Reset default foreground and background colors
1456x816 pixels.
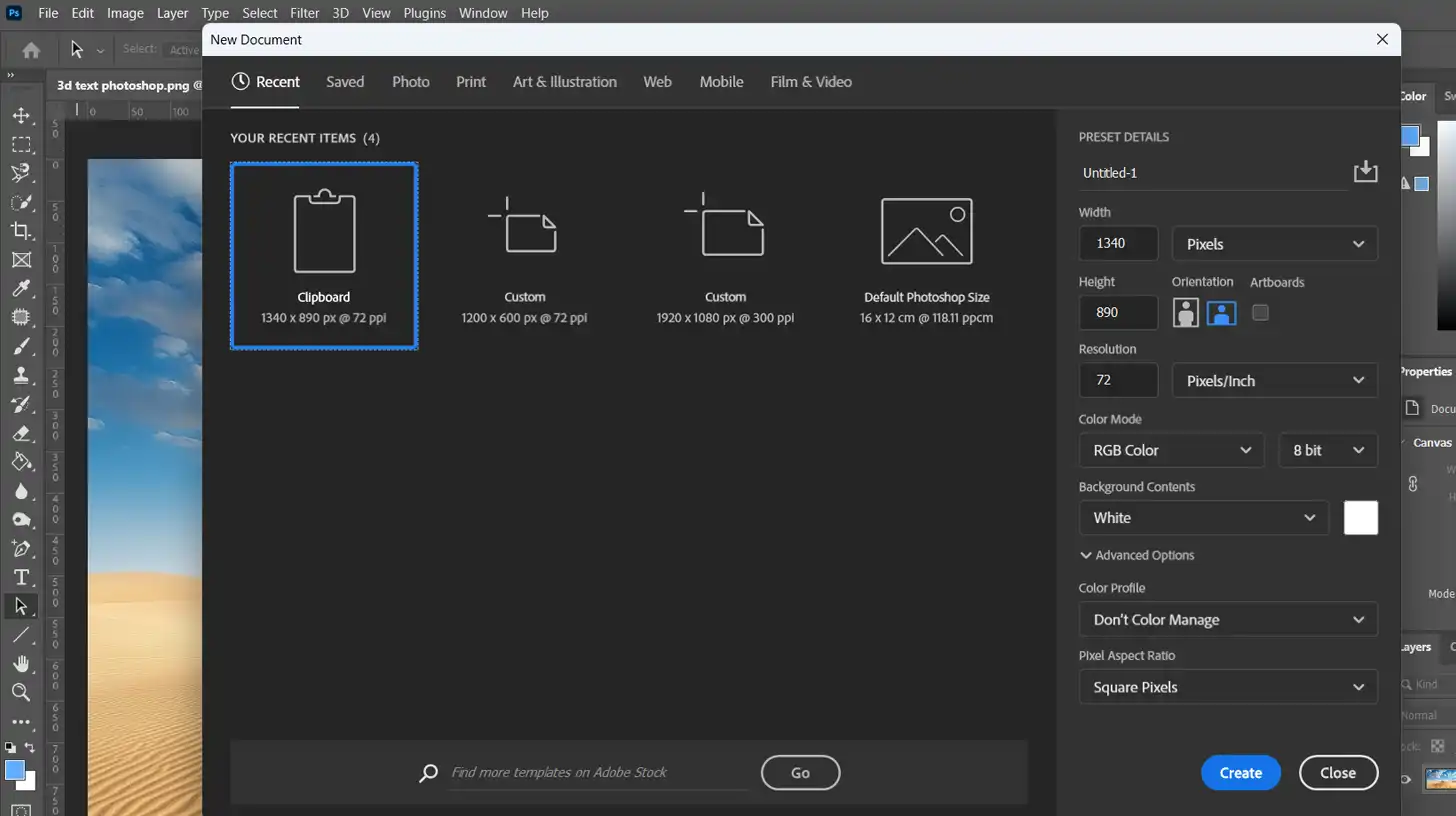click(x=10, y=747)
